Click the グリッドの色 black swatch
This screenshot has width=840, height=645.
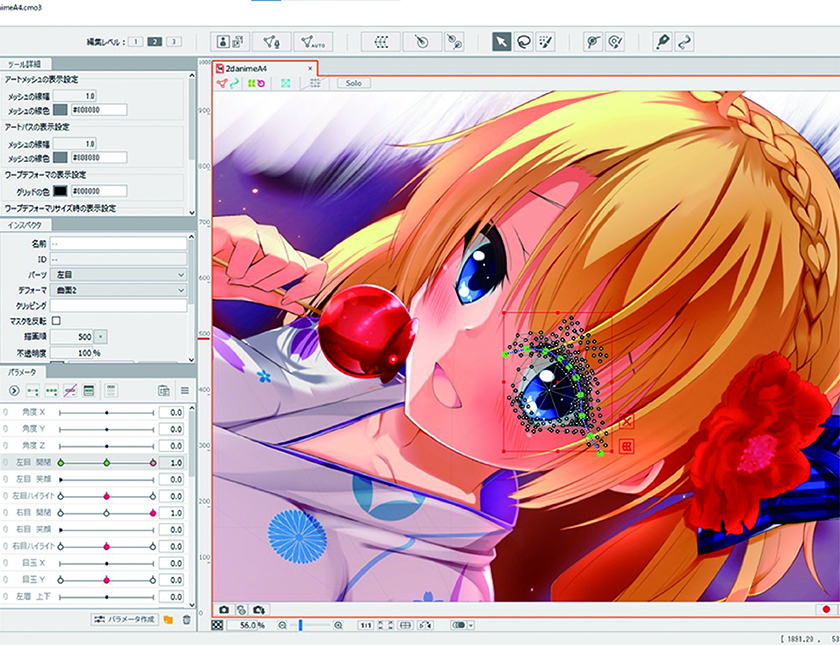(x=61, y=191)
